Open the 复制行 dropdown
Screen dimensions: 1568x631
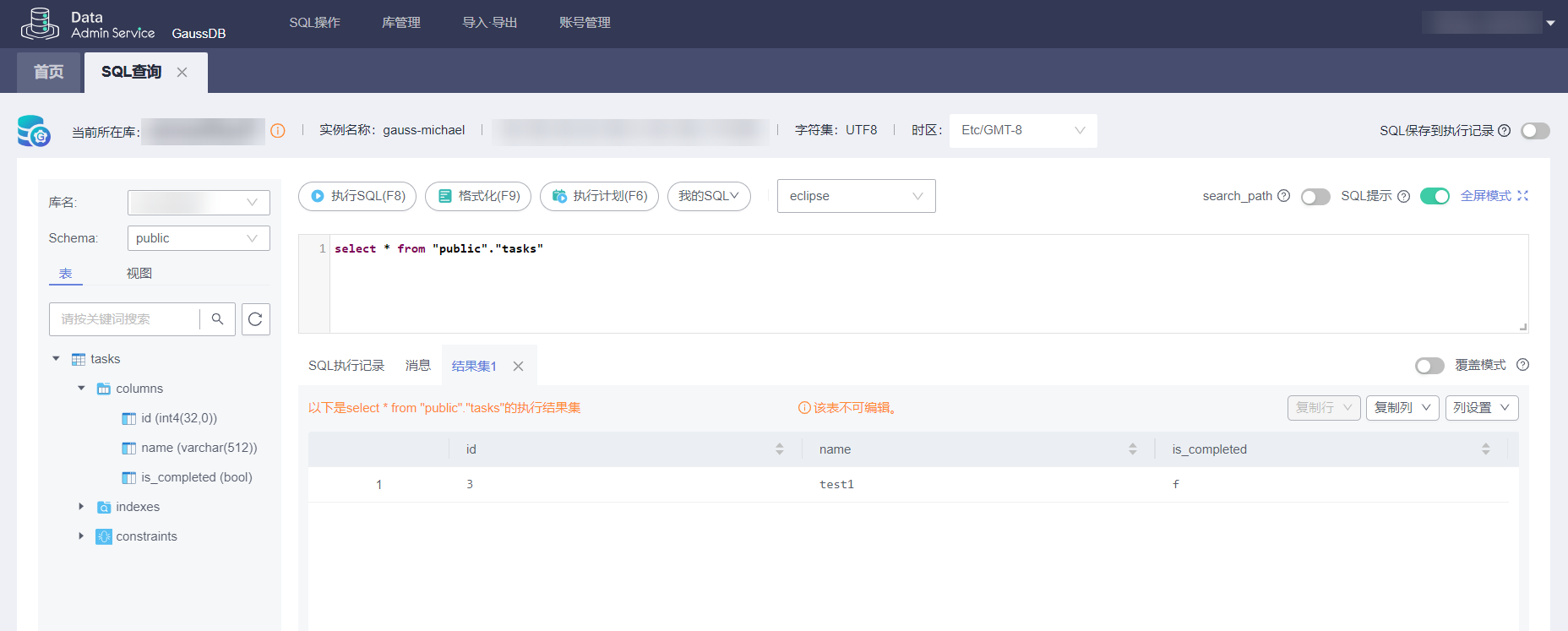tap(1324, 408)
